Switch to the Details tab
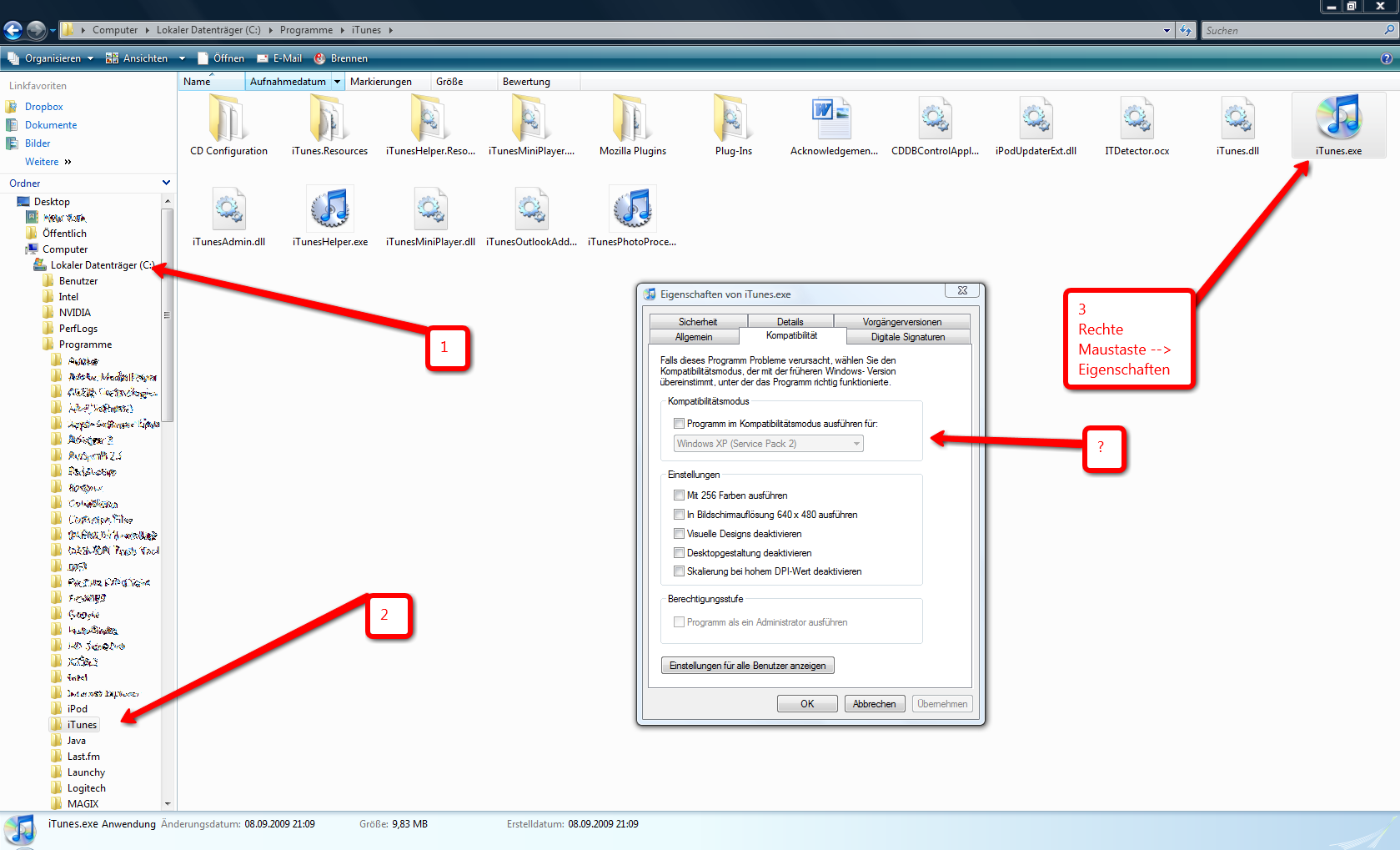The image size is (1400, 850). (x=790, y=322)
